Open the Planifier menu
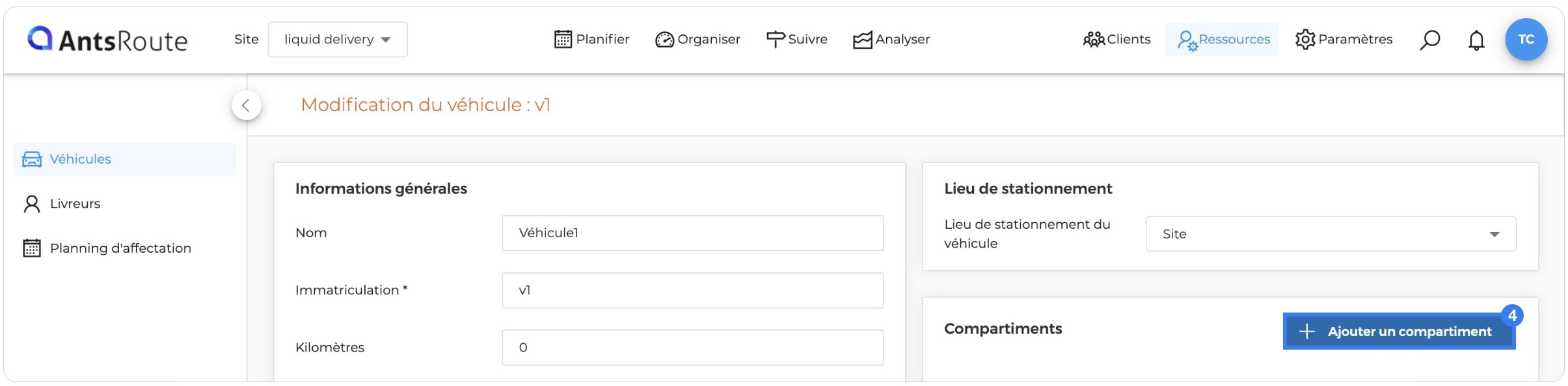 click(591, 40)
